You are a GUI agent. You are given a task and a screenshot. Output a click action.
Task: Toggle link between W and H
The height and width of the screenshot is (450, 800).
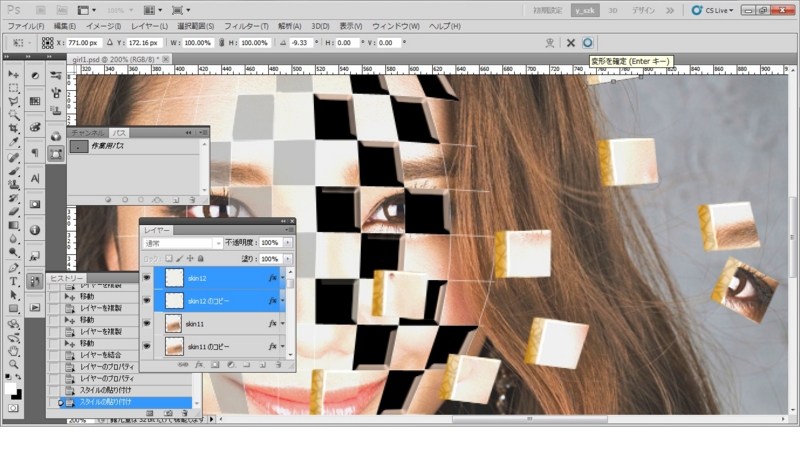pyautogui.click(x=221, y=43)
